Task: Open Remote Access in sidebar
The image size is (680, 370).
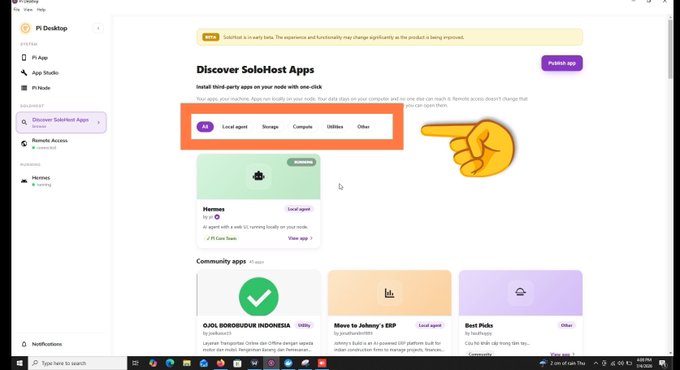Action: click(x=49, y=141)
